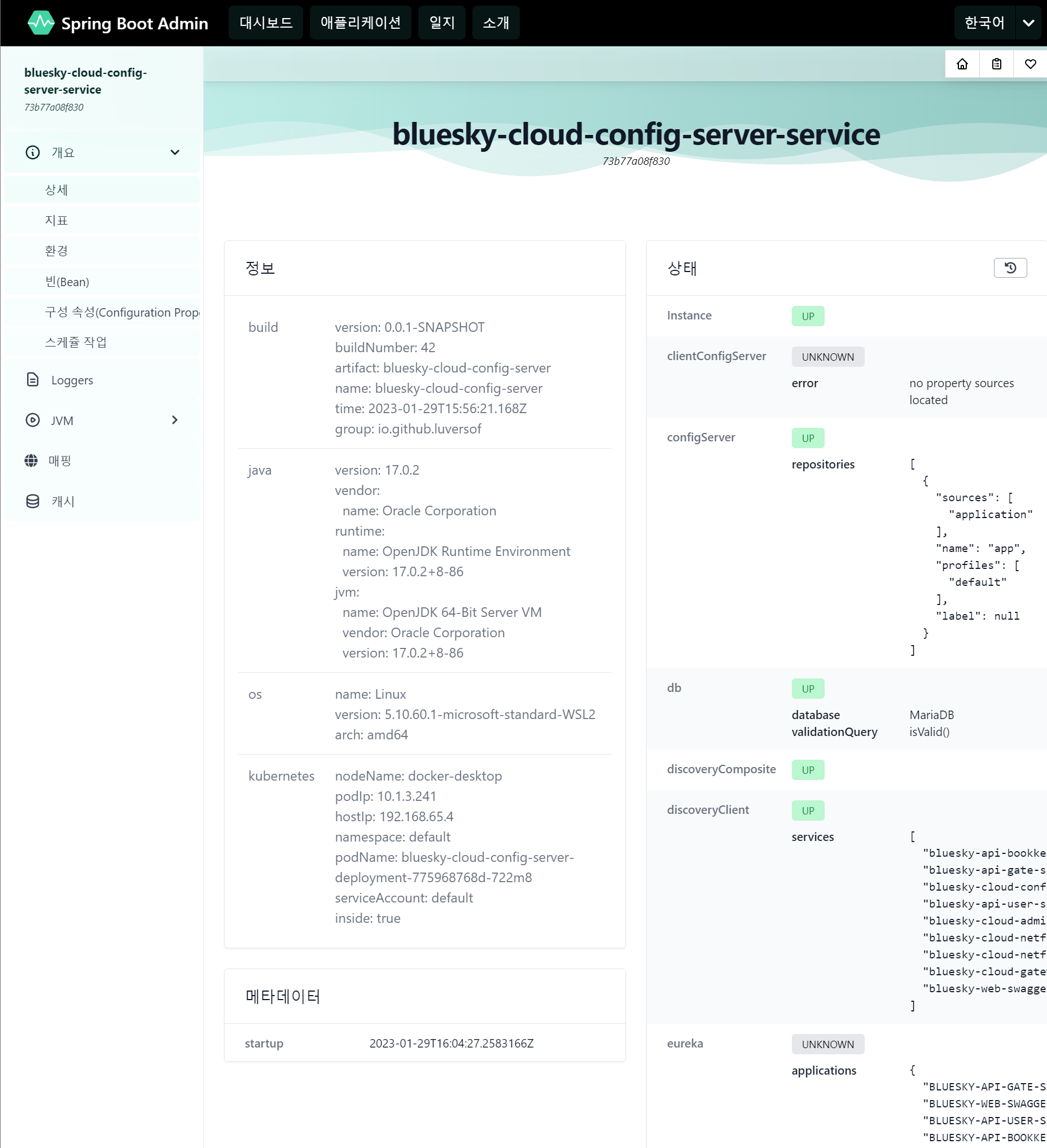Viewport: 1047px width, 1148px height.
Task: Click the discoveryClient UP badge
Action: [807, 810]
